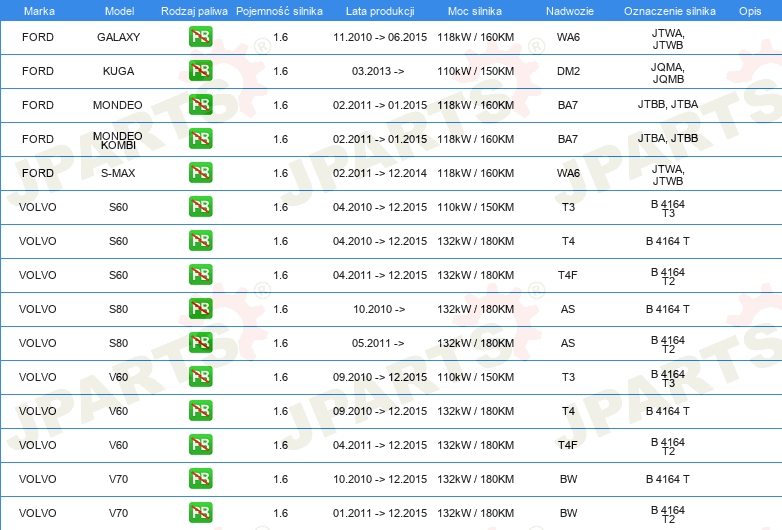782x530 pixels.
Task: Select the DM2 body code cell
Action: tap(567, 72)
